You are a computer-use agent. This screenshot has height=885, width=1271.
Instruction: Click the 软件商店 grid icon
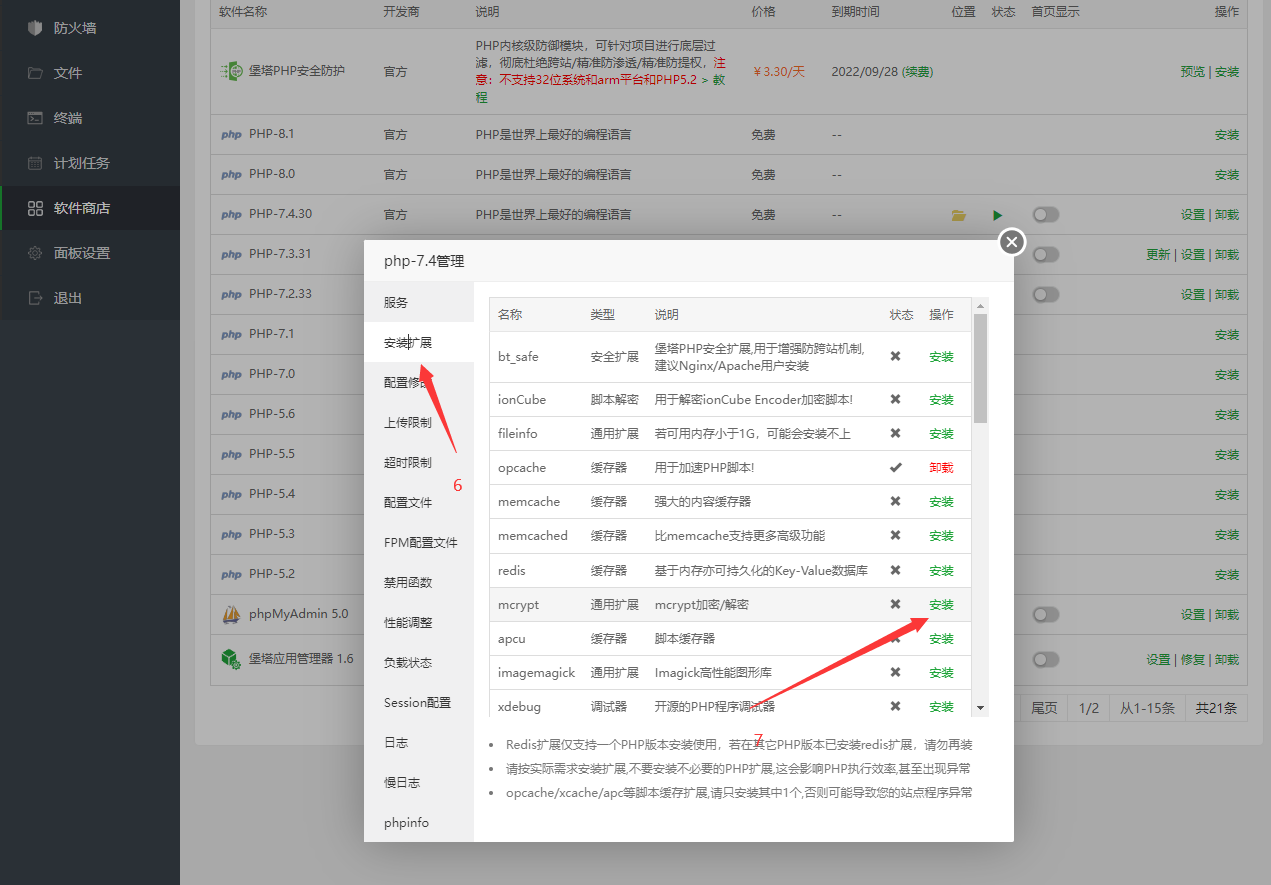(35, 208)
